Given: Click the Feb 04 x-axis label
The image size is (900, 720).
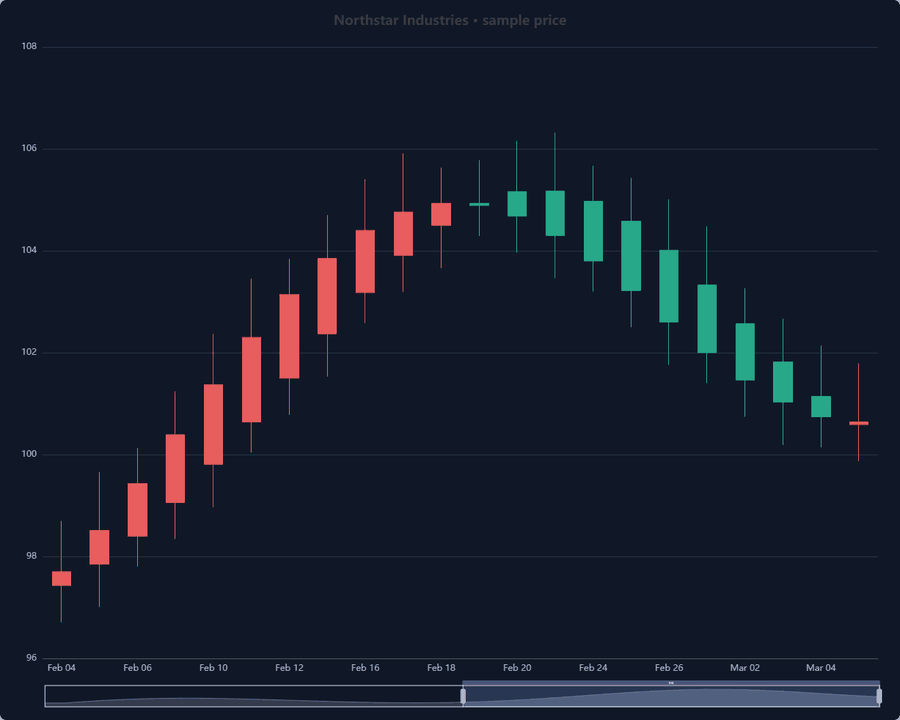Looking at the screenshot, I should 61,668.
